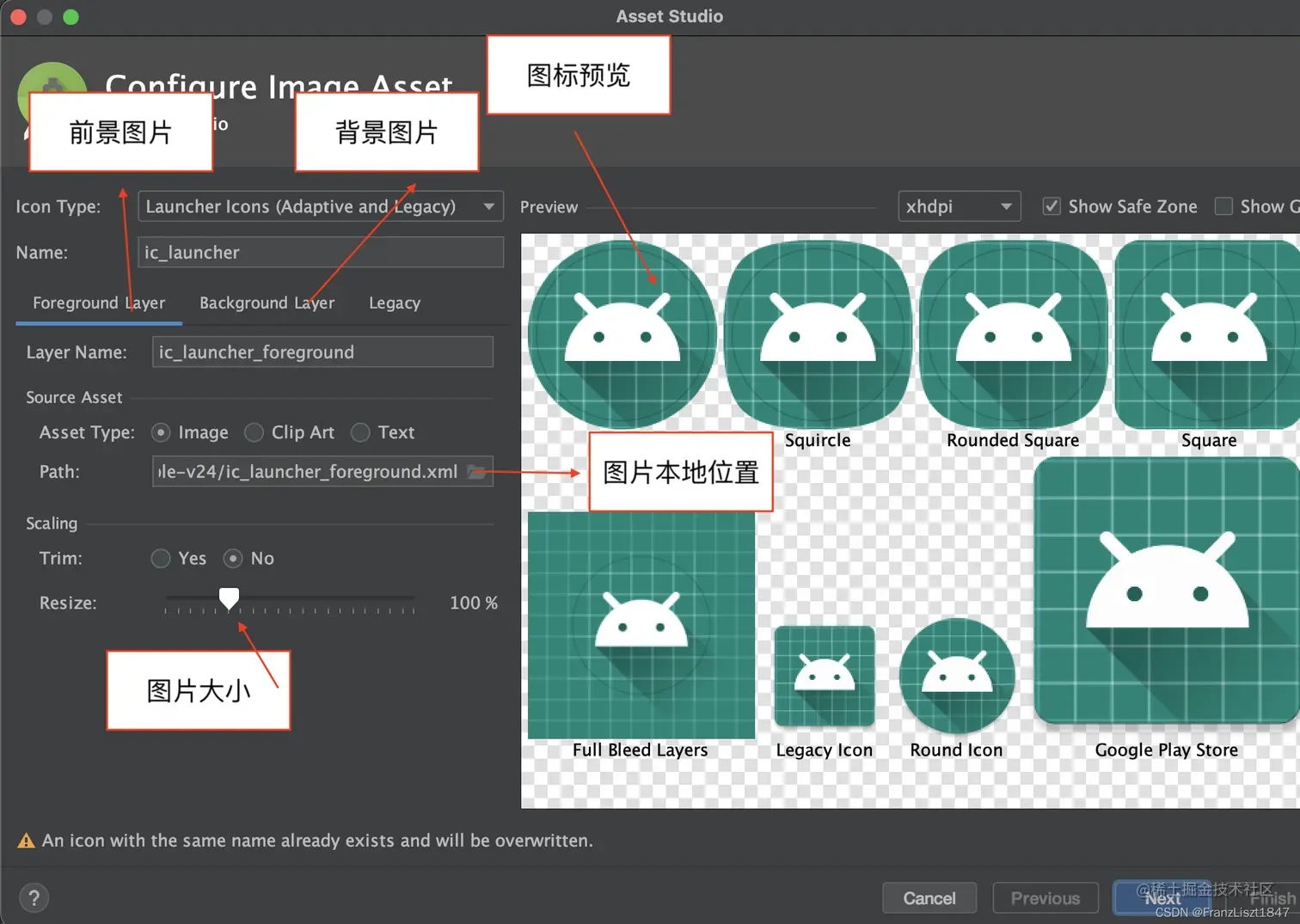Viewport: 1300px width, 924px height.
Task: Set Trim to No
Action: coord(233,559)
